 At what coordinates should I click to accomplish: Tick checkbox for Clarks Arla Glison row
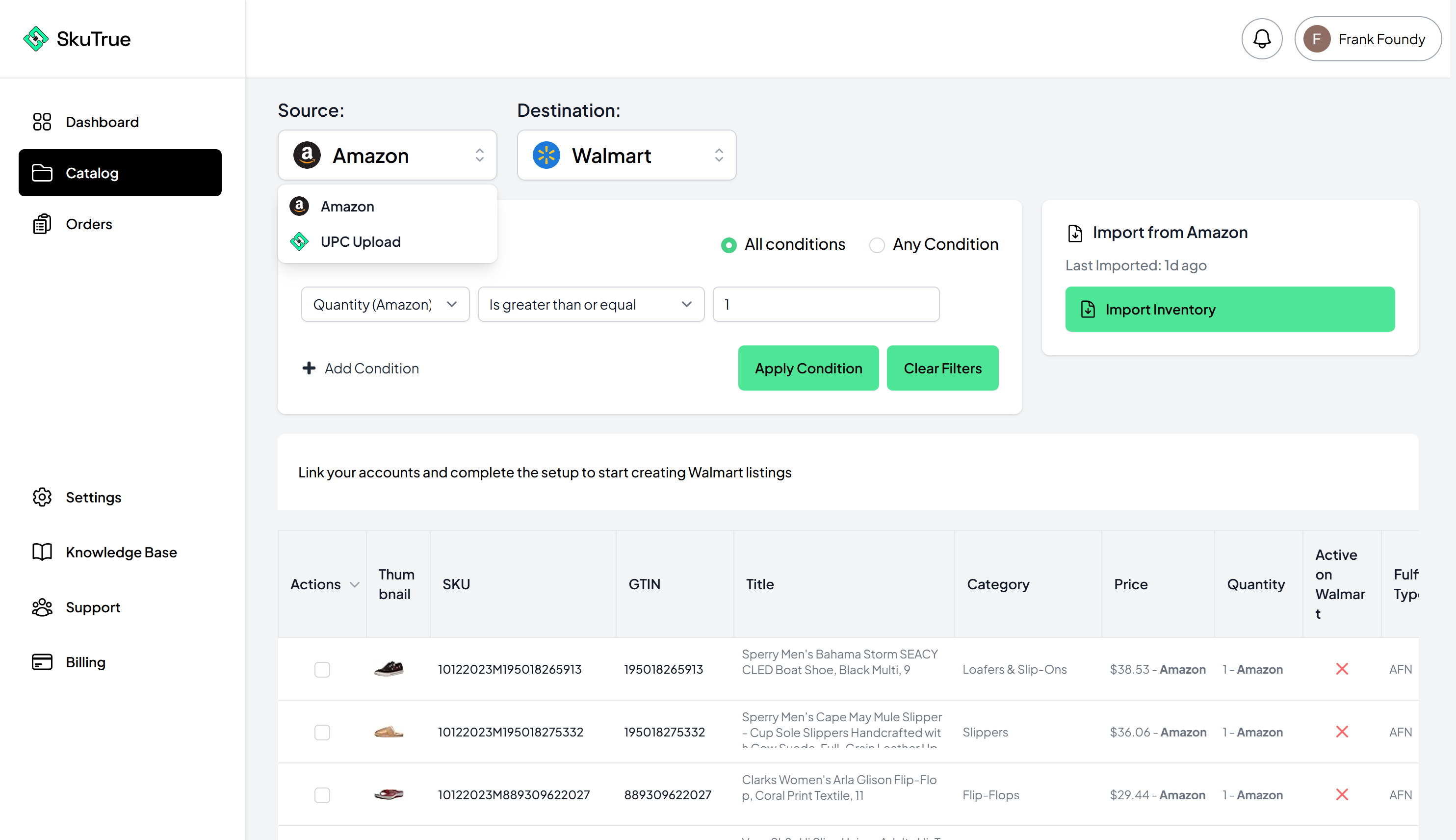tap(322, 795)
